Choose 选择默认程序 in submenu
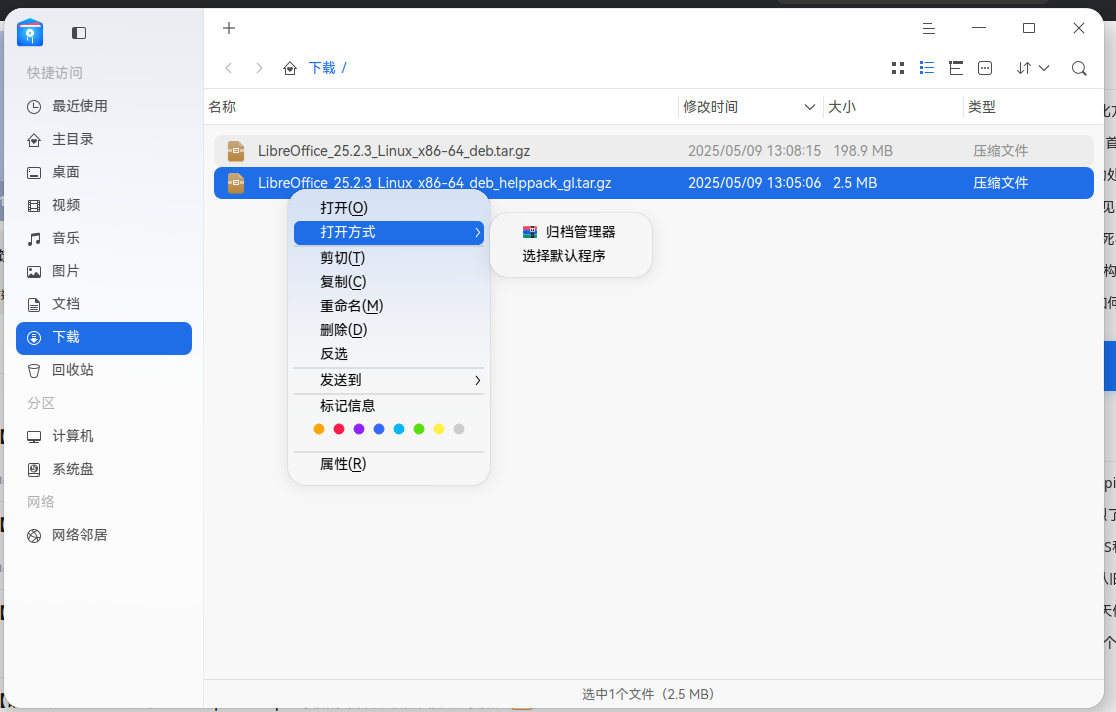 click(571, 256)
